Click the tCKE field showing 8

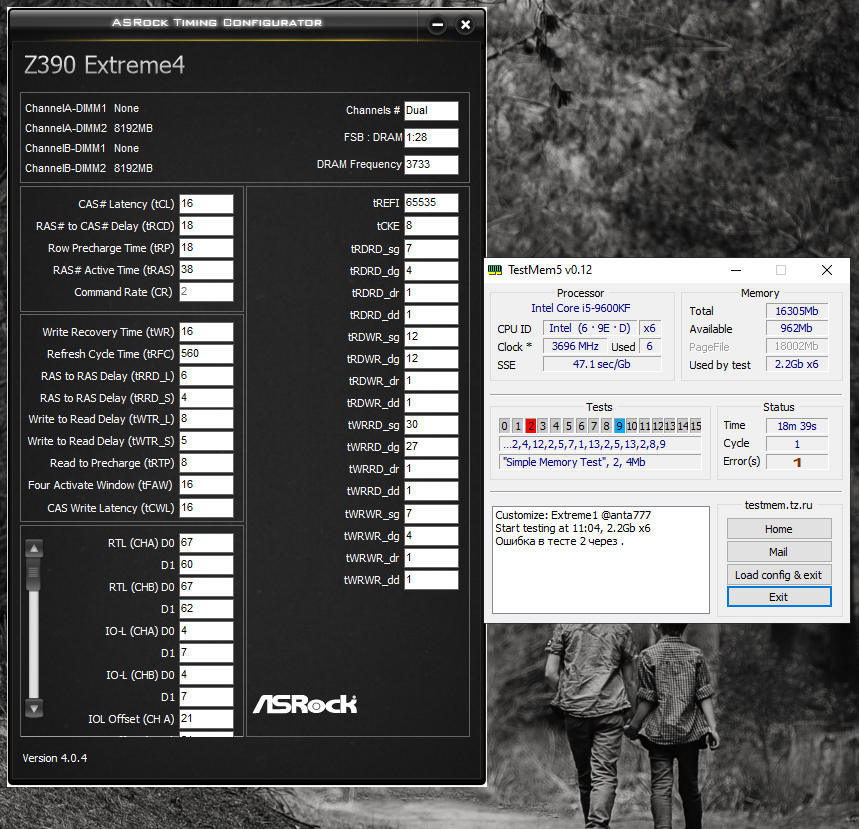[x=431, y=226]
